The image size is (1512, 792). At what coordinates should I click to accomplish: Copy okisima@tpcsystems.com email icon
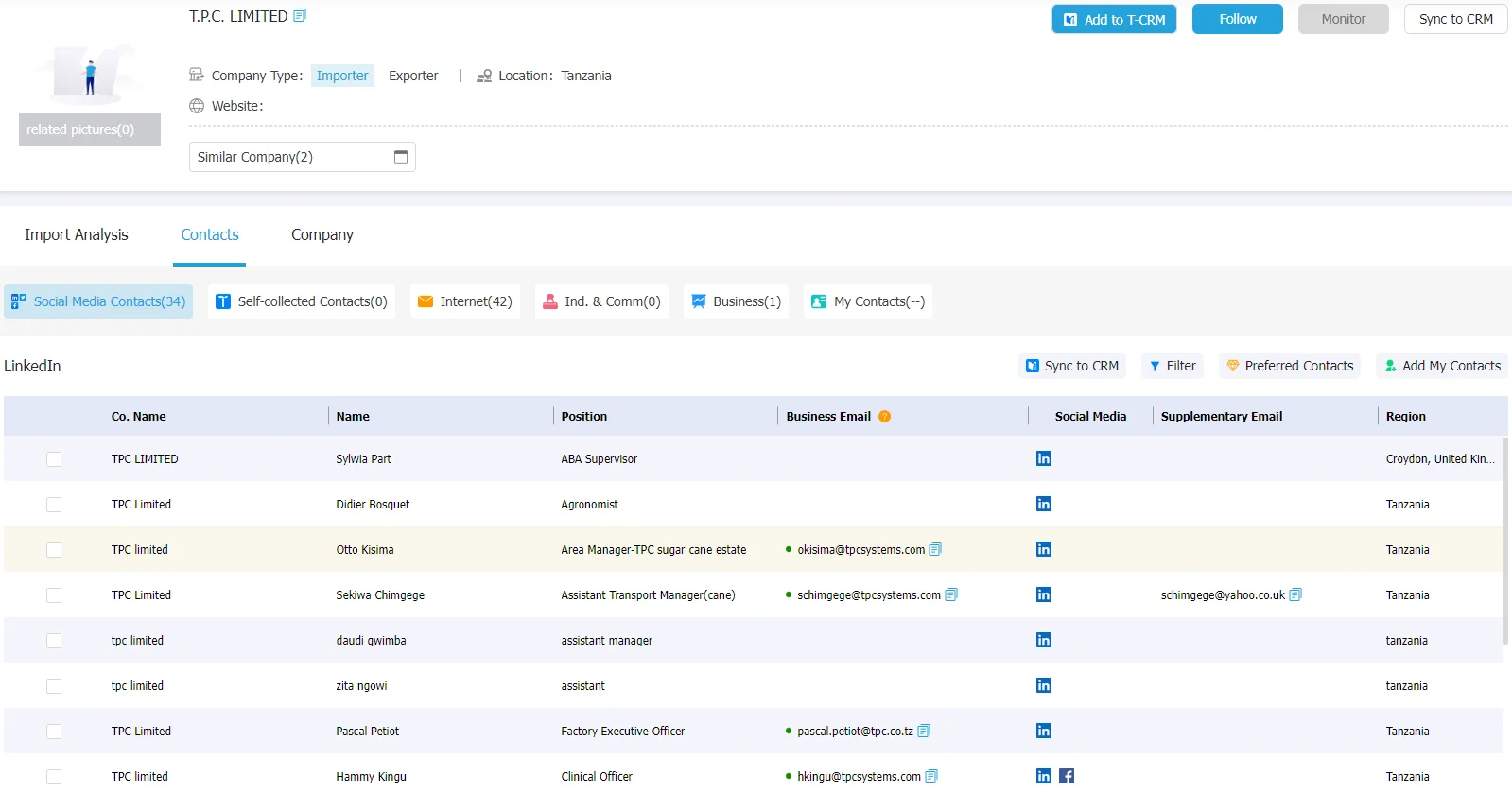coord(935,549)
